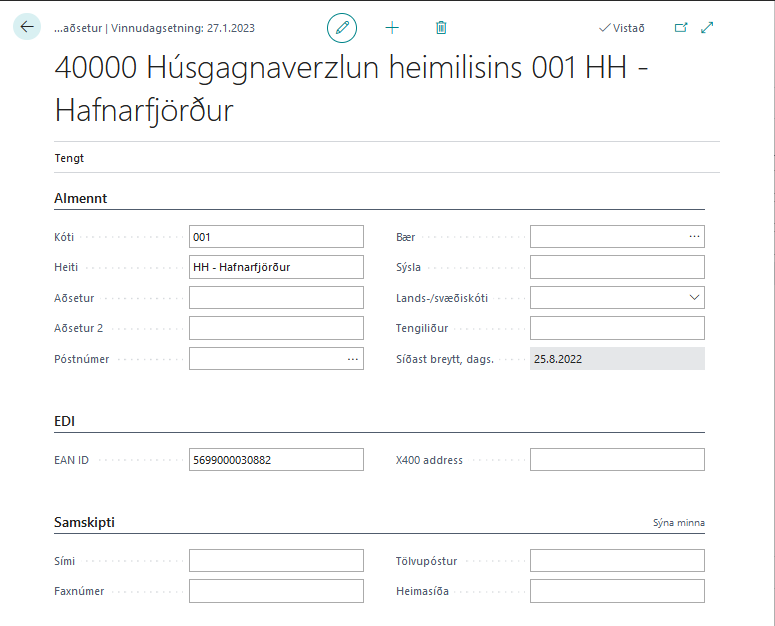Open the Tengt menu
775x626 pixels.
coord(69,158)
